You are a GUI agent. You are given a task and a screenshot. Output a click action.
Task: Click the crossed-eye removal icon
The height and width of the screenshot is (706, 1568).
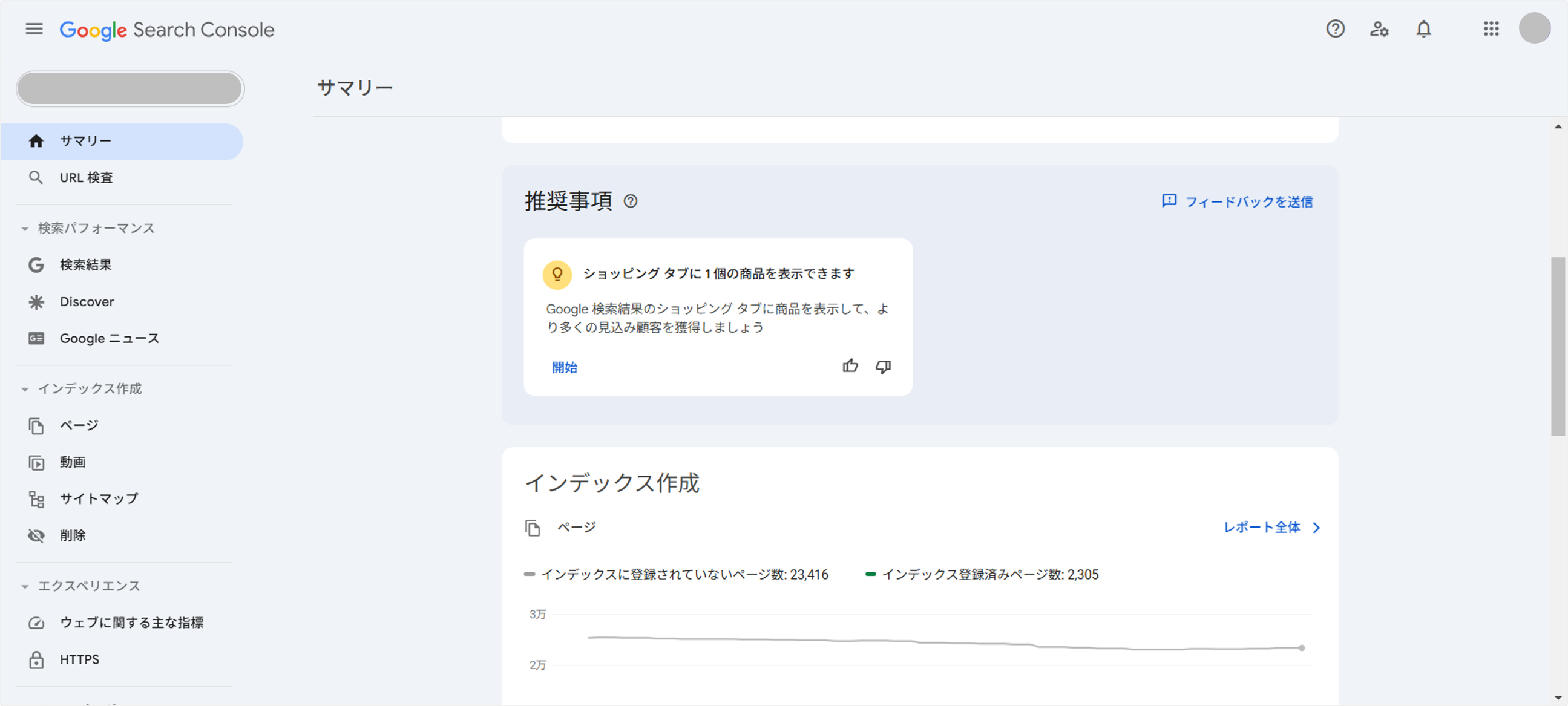pyautogui.click(x=36, y=535)
